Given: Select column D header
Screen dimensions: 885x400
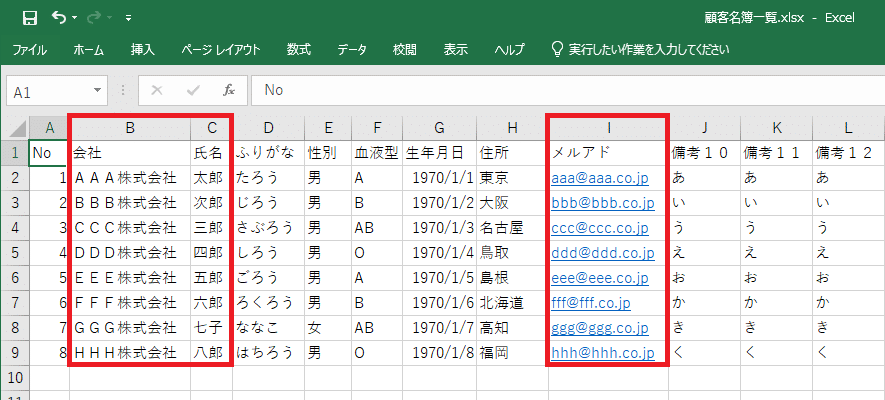Looking at the screenshot, I should coord(269,129).
